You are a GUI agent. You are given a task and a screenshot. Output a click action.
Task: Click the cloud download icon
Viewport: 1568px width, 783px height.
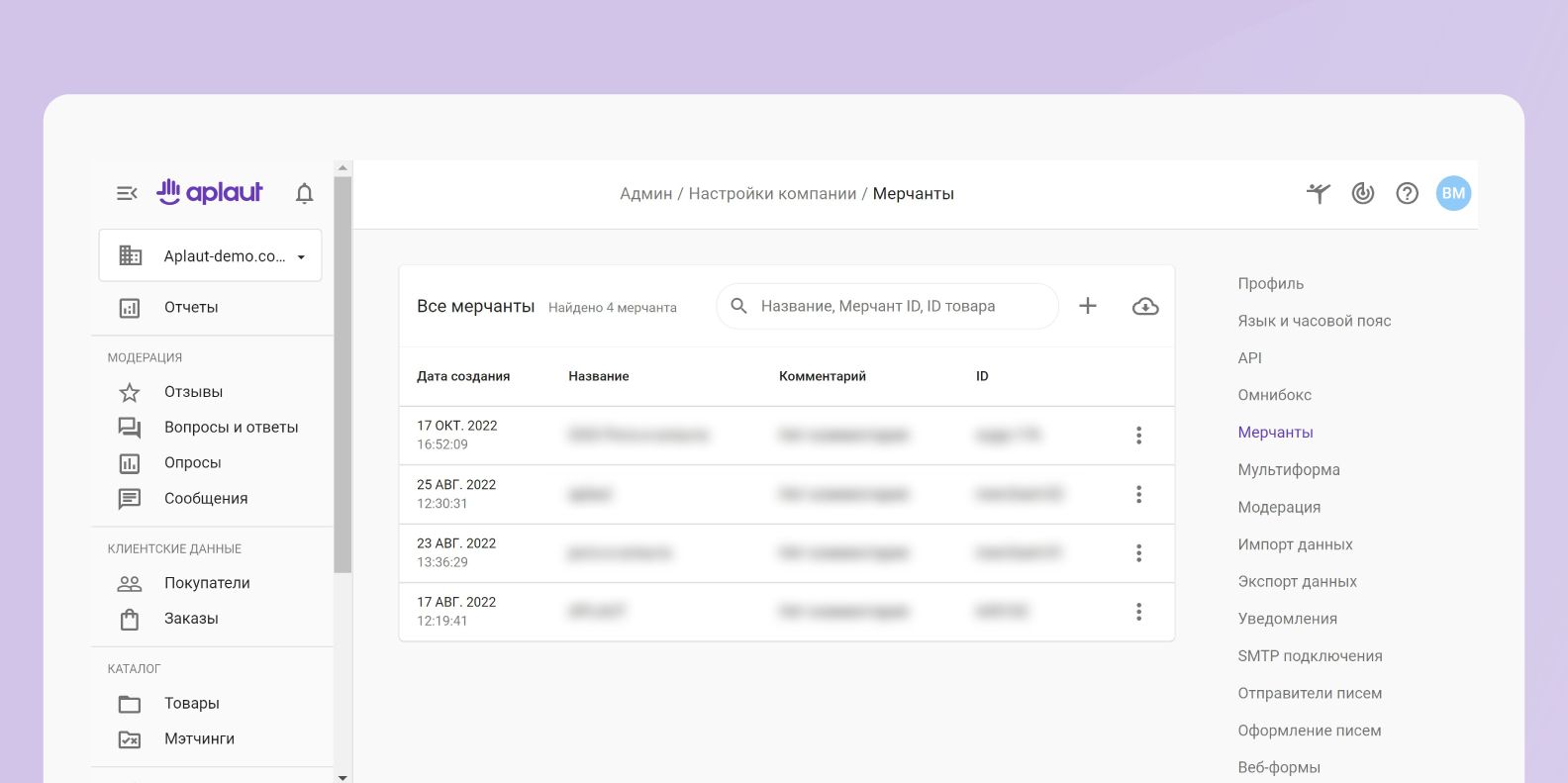click(1144, 306)
